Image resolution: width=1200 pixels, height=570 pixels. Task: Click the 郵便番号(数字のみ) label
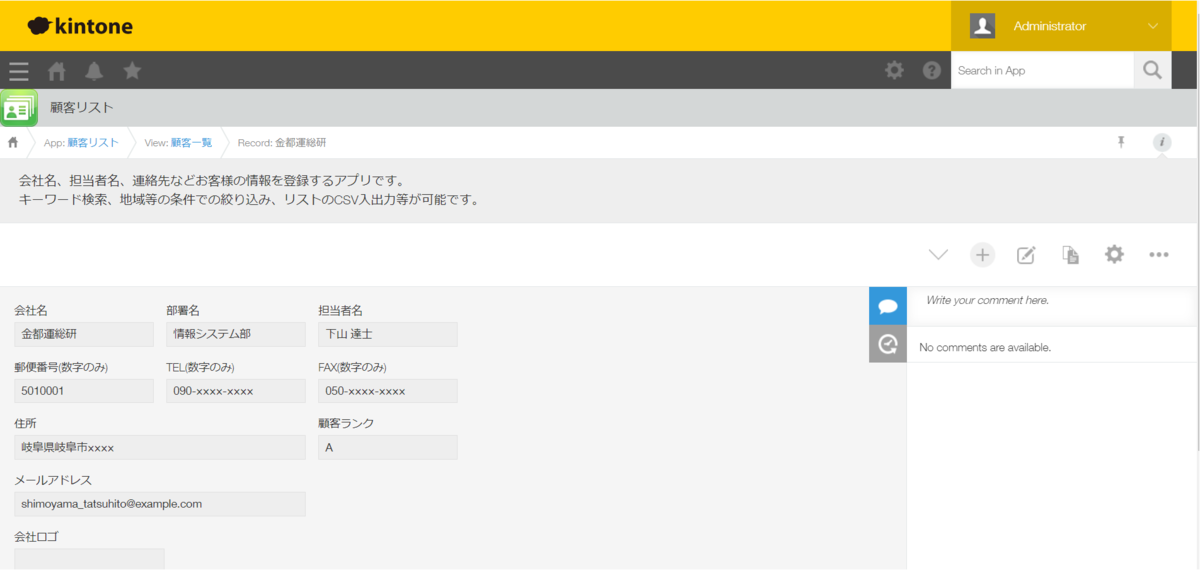tap(61, 367)
